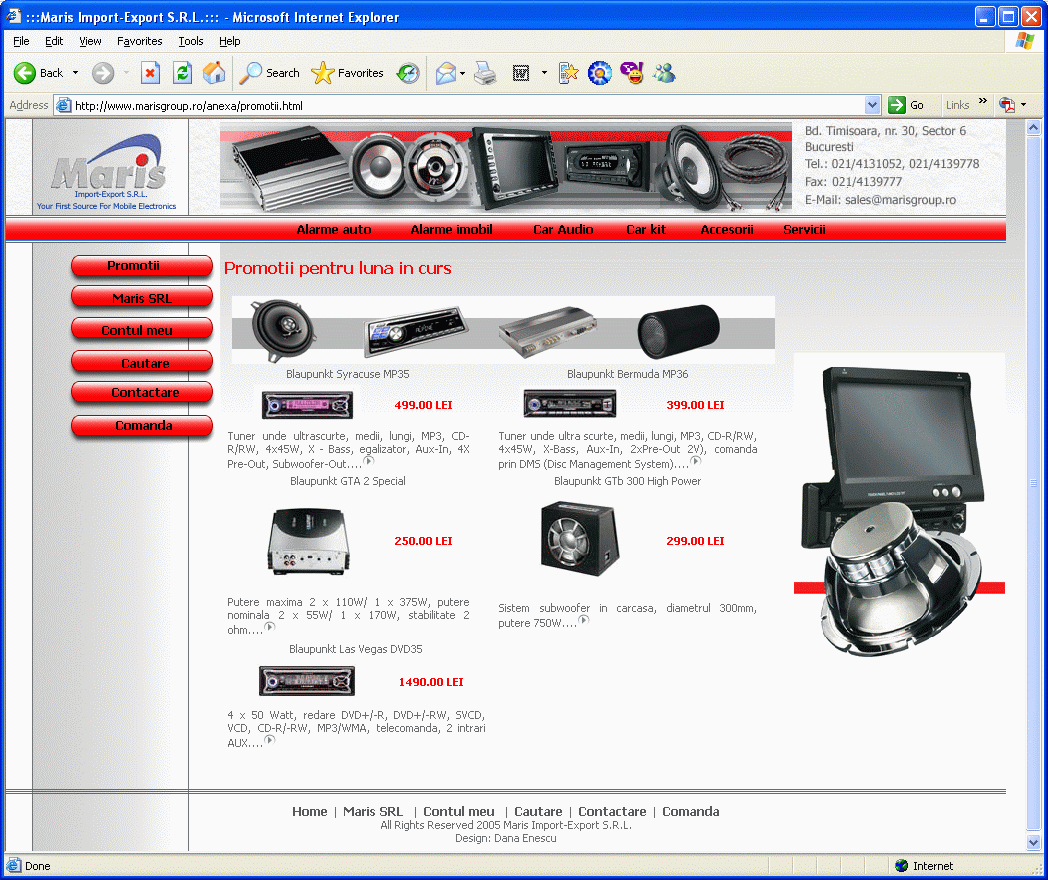The image size is (1048, 880).
Task: Click the Search toolbar button
Action: 270,73
